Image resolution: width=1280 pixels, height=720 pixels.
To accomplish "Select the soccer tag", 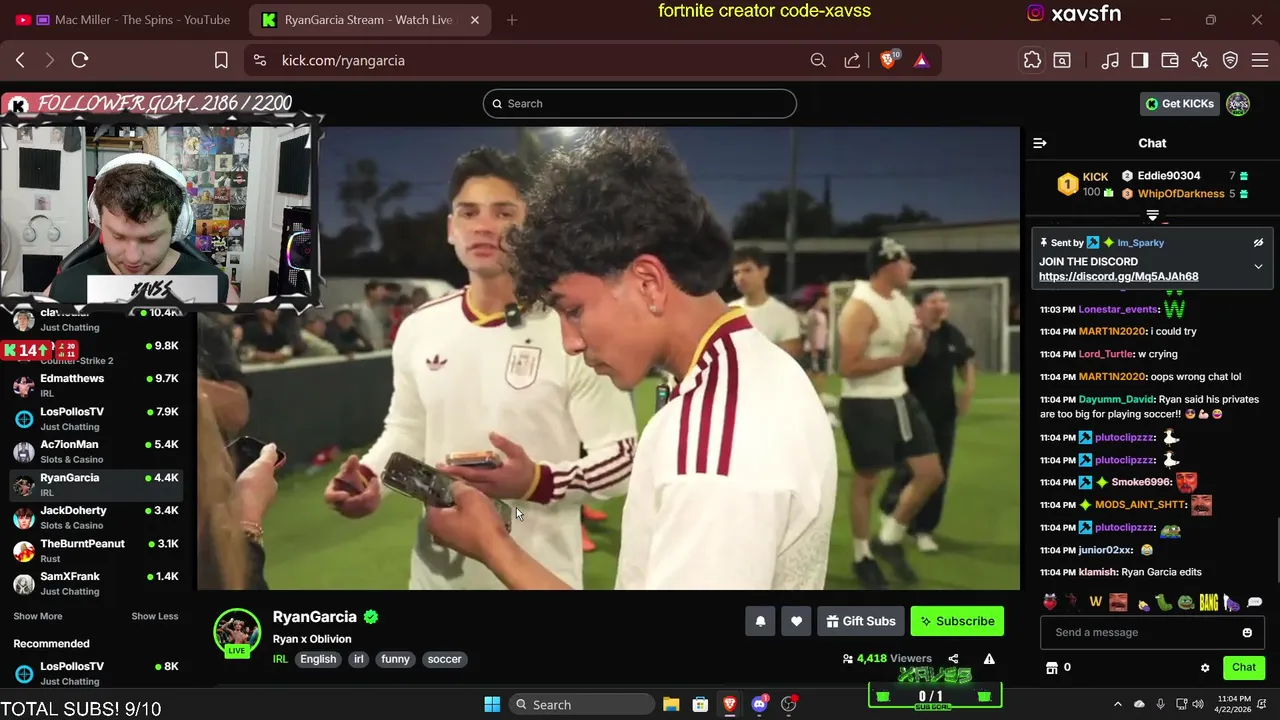I will coord(444,659).
